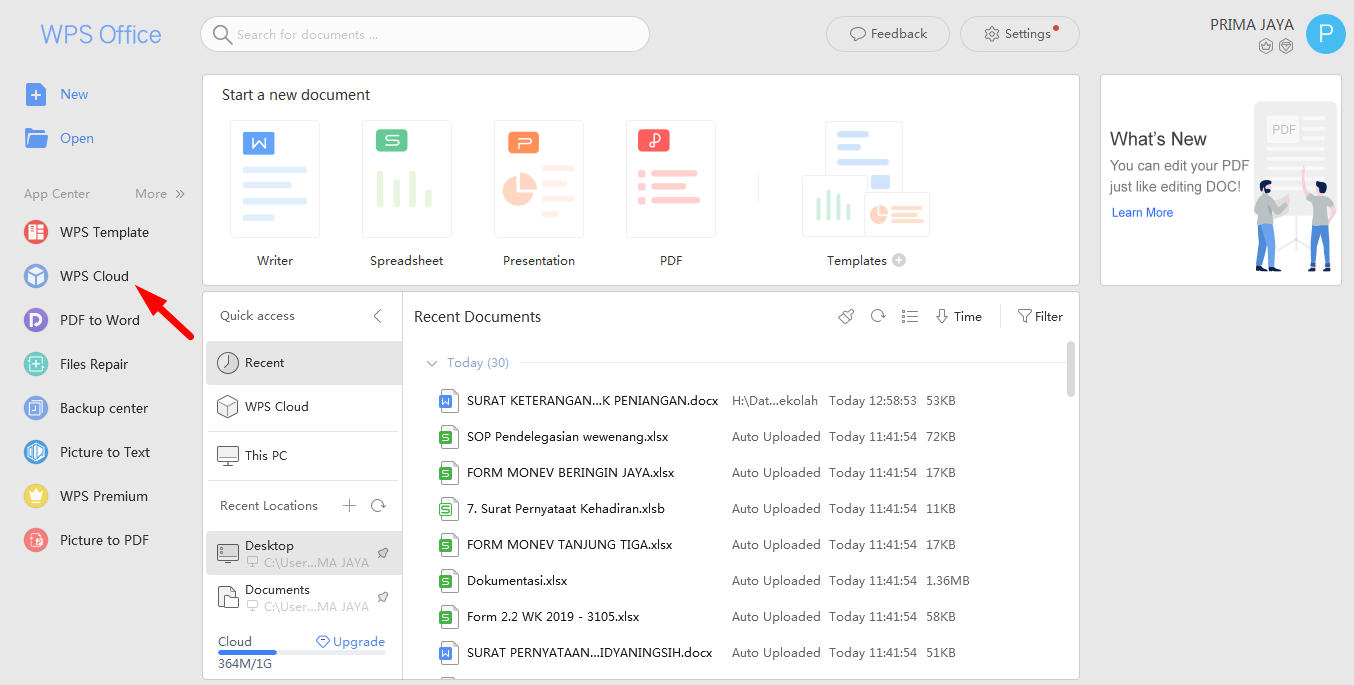Open the PRIMA JAYA profile avatar
This screenshot has width=1354, height=685.
pyautogui.click(x=1325, y=34)
